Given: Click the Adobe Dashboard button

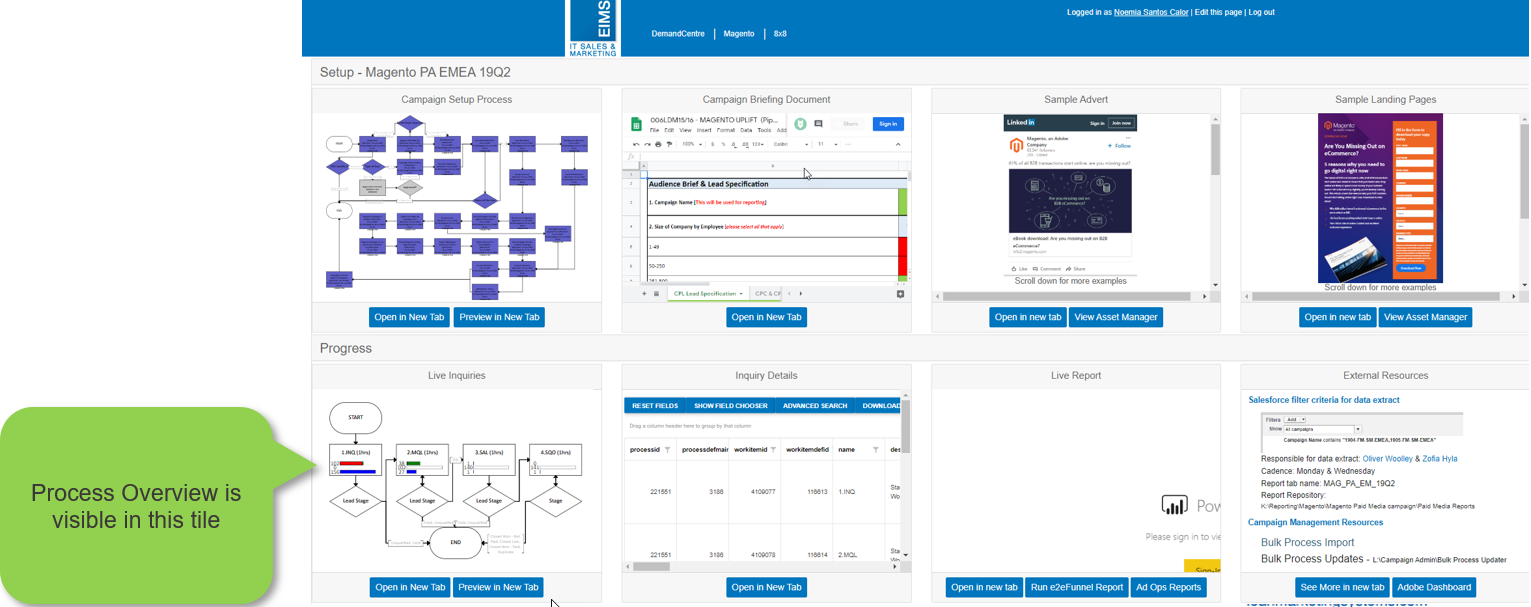Looking at the screenshot, I should coord(1434,587).
